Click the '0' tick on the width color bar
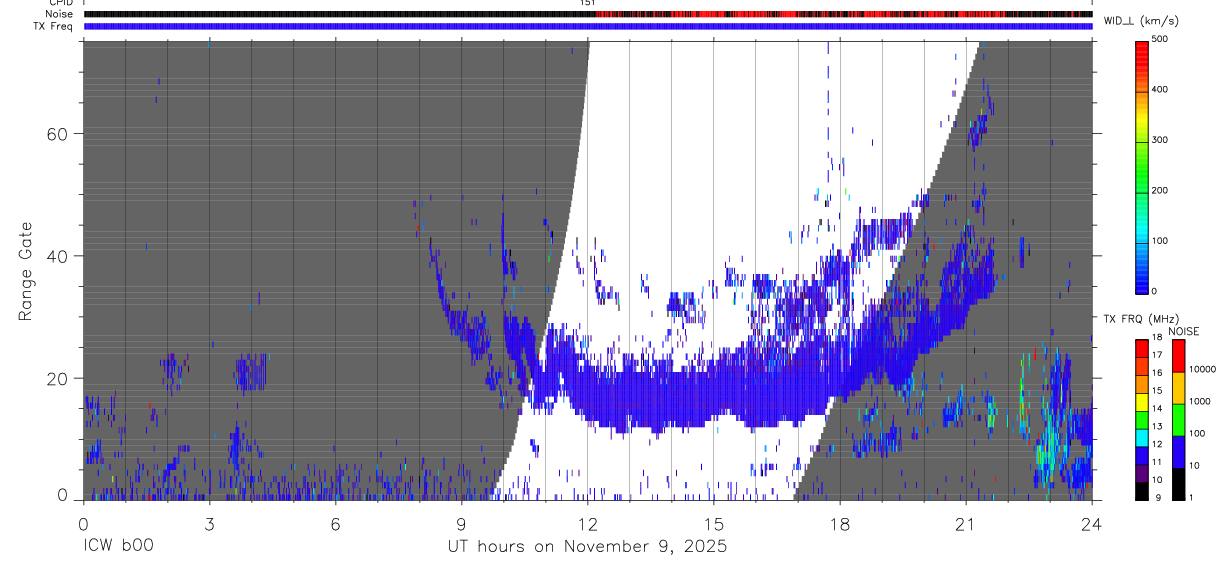Image resolution: width=1228 pixels, height=567 pixels. (1154, 291)
